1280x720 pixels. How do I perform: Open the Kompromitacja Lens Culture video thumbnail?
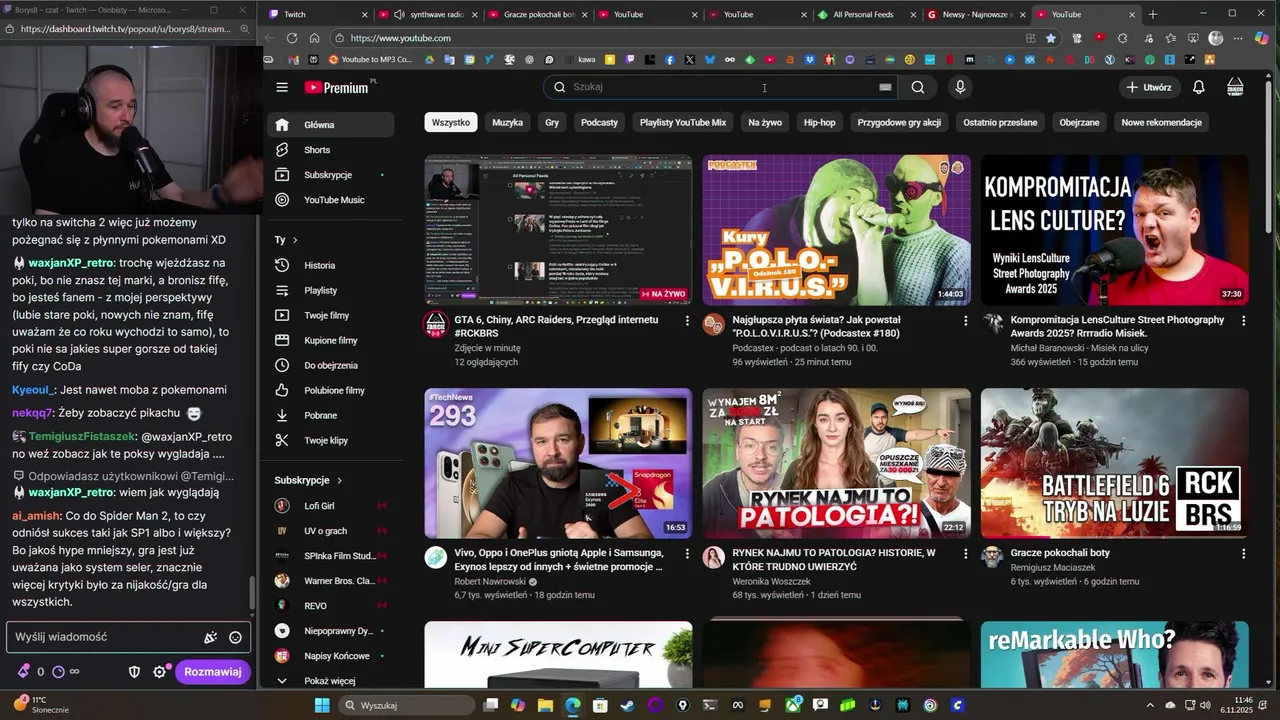(1114, 230)
